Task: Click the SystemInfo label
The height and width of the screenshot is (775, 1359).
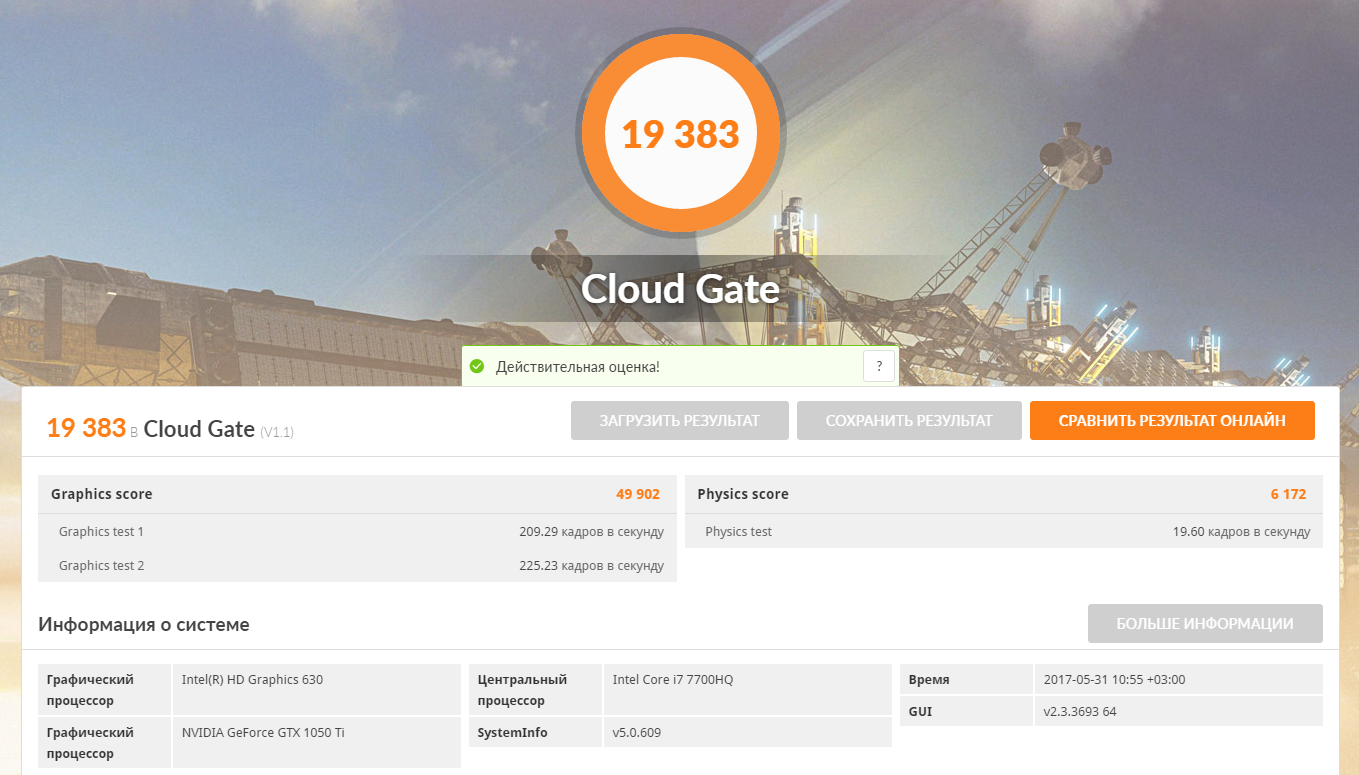Action: point(512,733)
